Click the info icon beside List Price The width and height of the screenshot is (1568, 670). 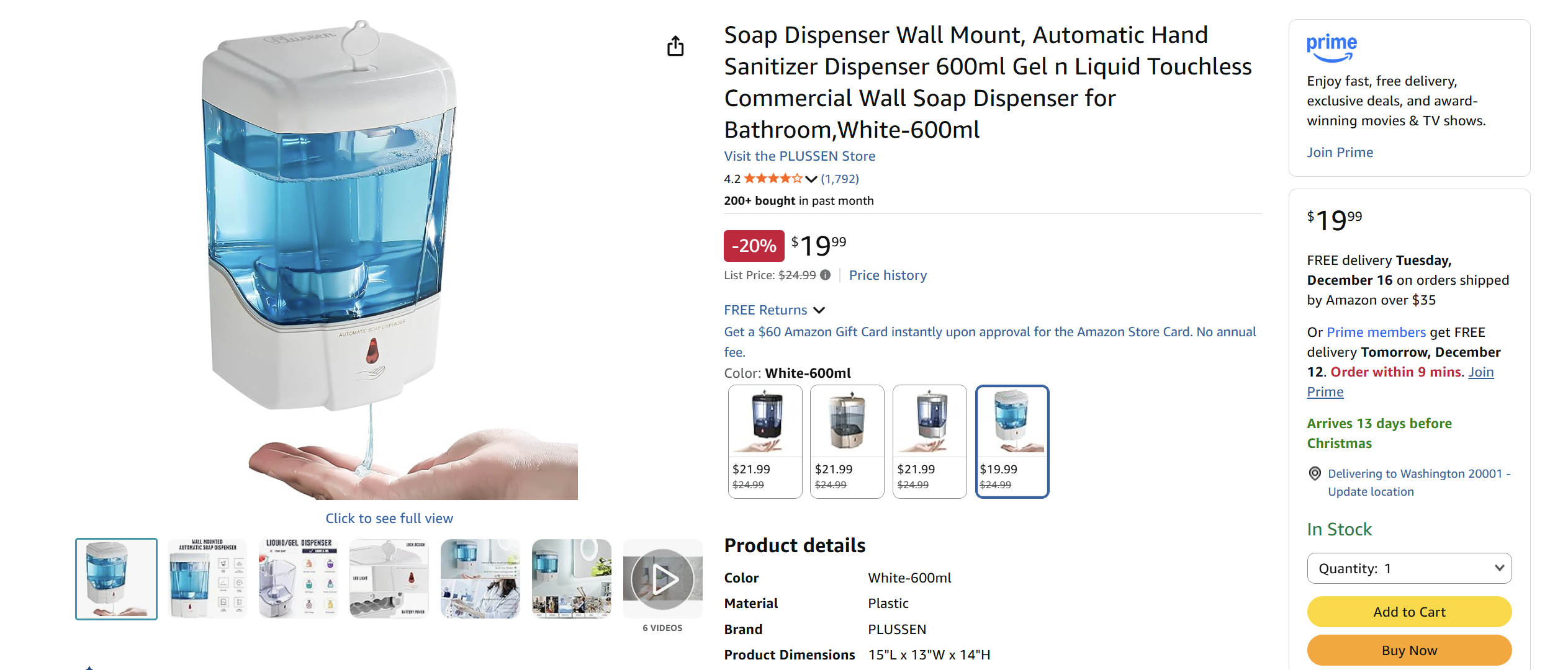(826, 275)
